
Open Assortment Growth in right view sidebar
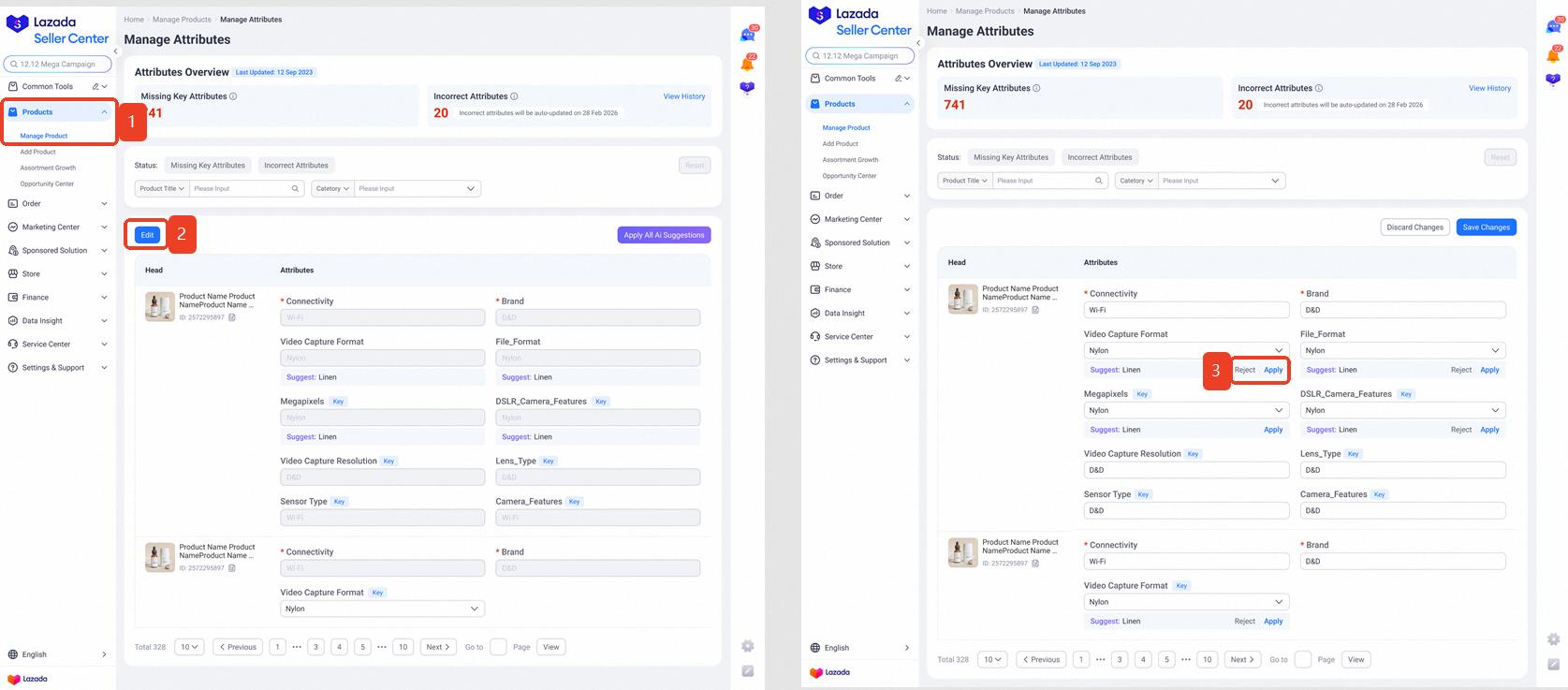click(x=850, y=160)
